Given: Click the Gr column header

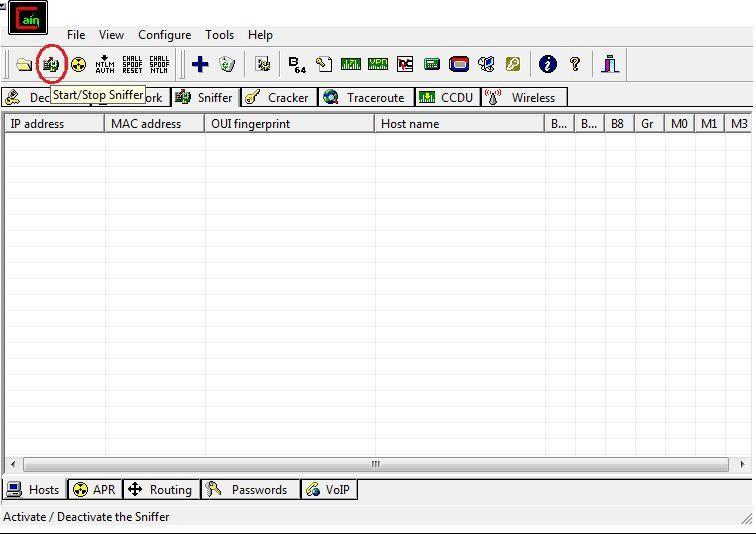Looking at the screenshot, I should coord(649,124).
